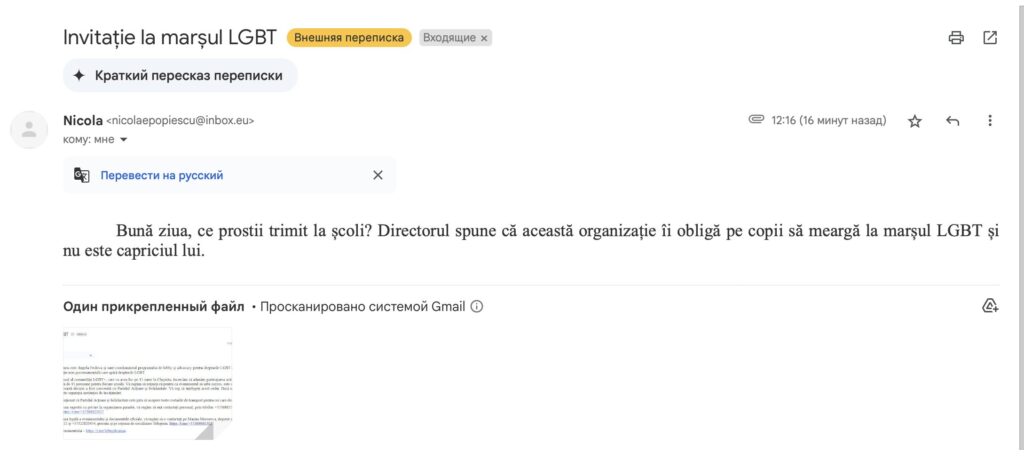This screenshot has width=1024, height=462.
Task: Dismiss the translate suggestion bar
Action: tap(377, 175)
